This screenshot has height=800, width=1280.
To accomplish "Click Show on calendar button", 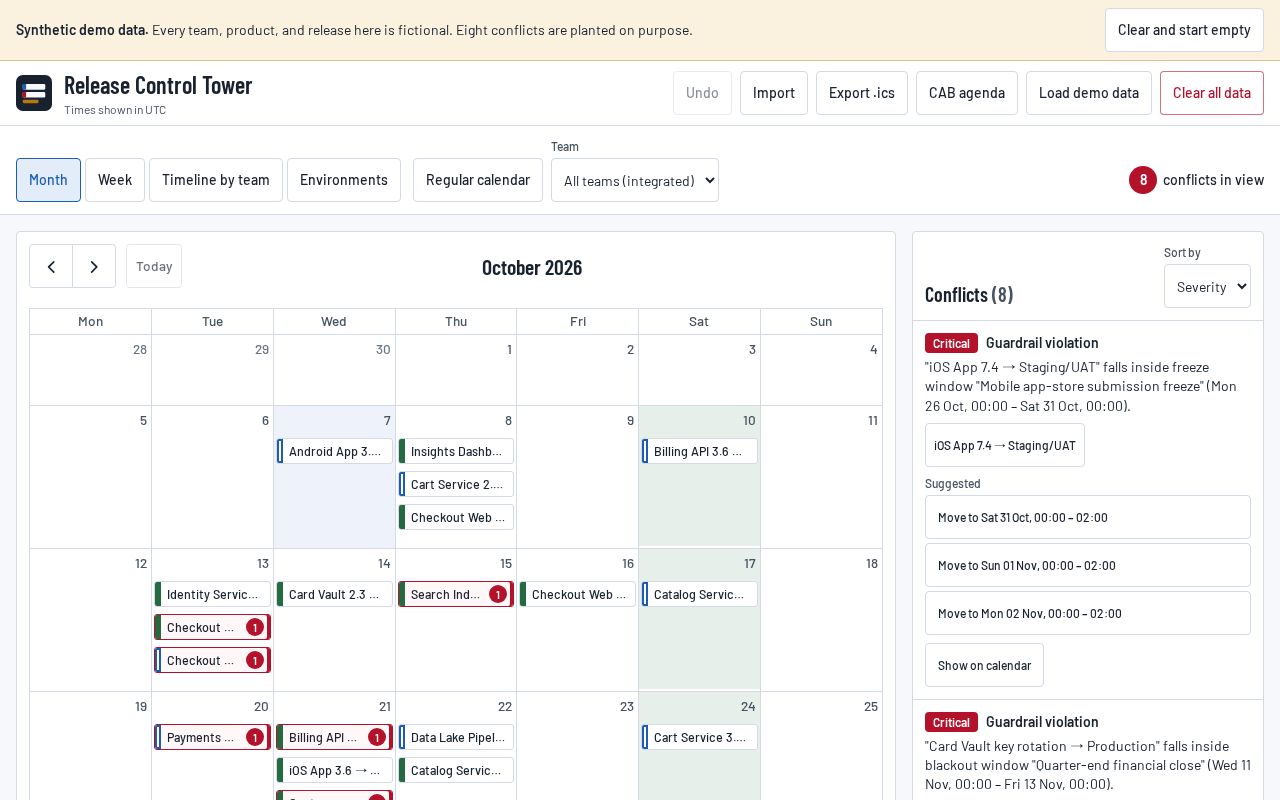I will pyautogui.click(x=984, y=665).
